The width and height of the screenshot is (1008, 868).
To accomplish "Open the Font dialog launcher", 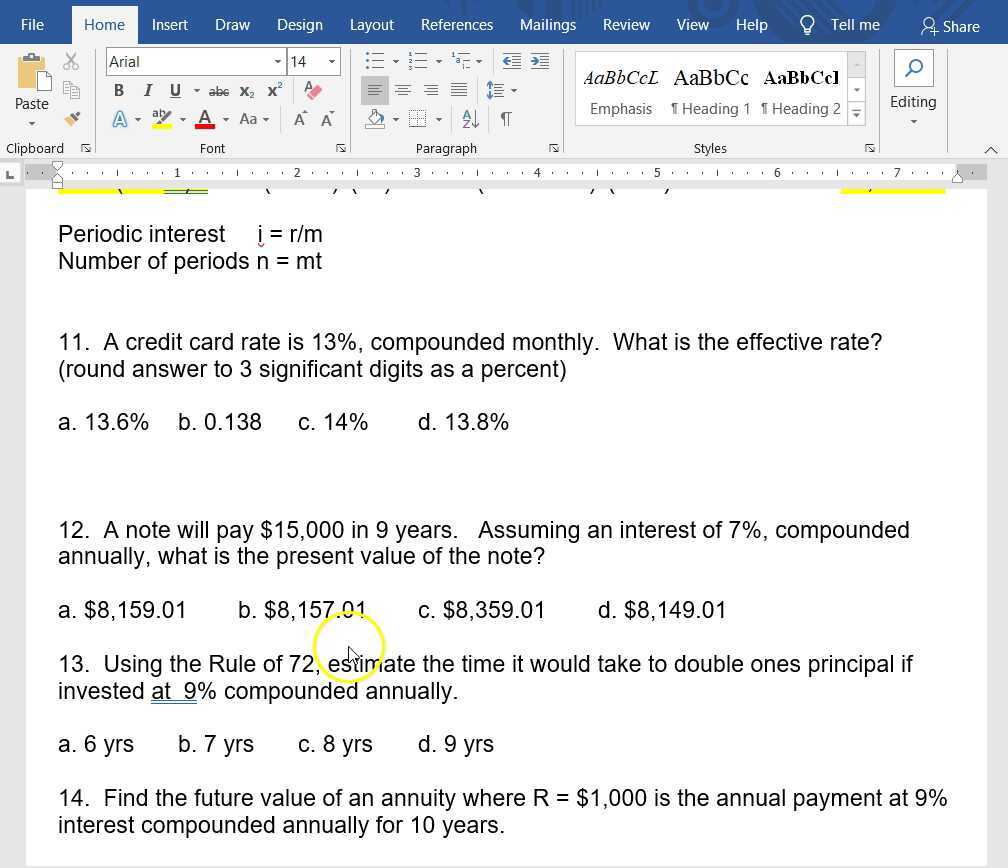I will (x=341, y=149).
